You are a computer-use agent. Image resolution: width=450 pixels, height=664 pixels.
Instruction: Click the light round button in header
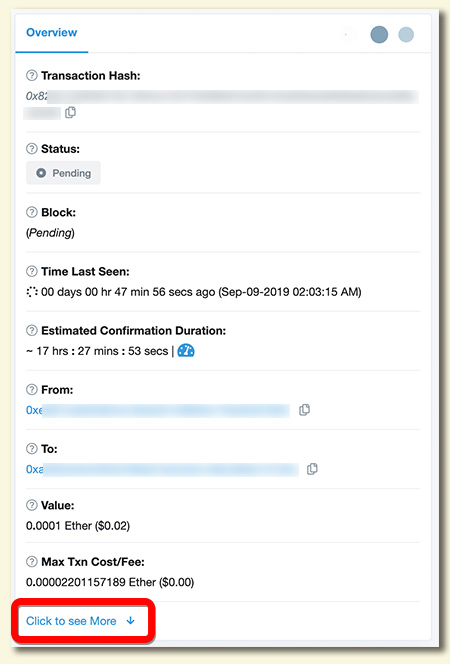(406, 34)
